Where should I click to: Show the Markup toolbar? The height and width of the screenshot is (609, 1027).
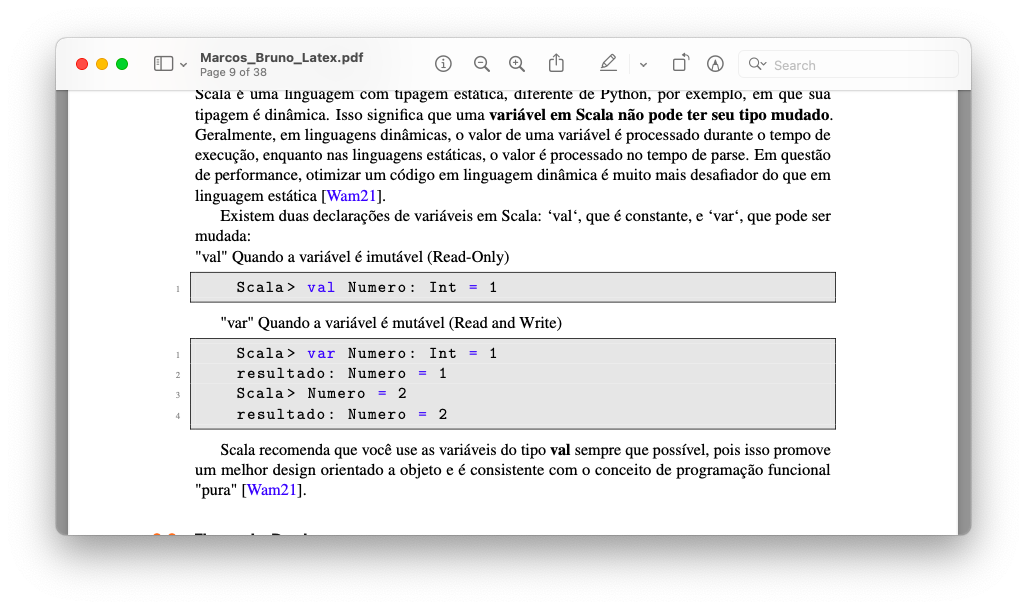pyautogui.click(x=715, y=64)
